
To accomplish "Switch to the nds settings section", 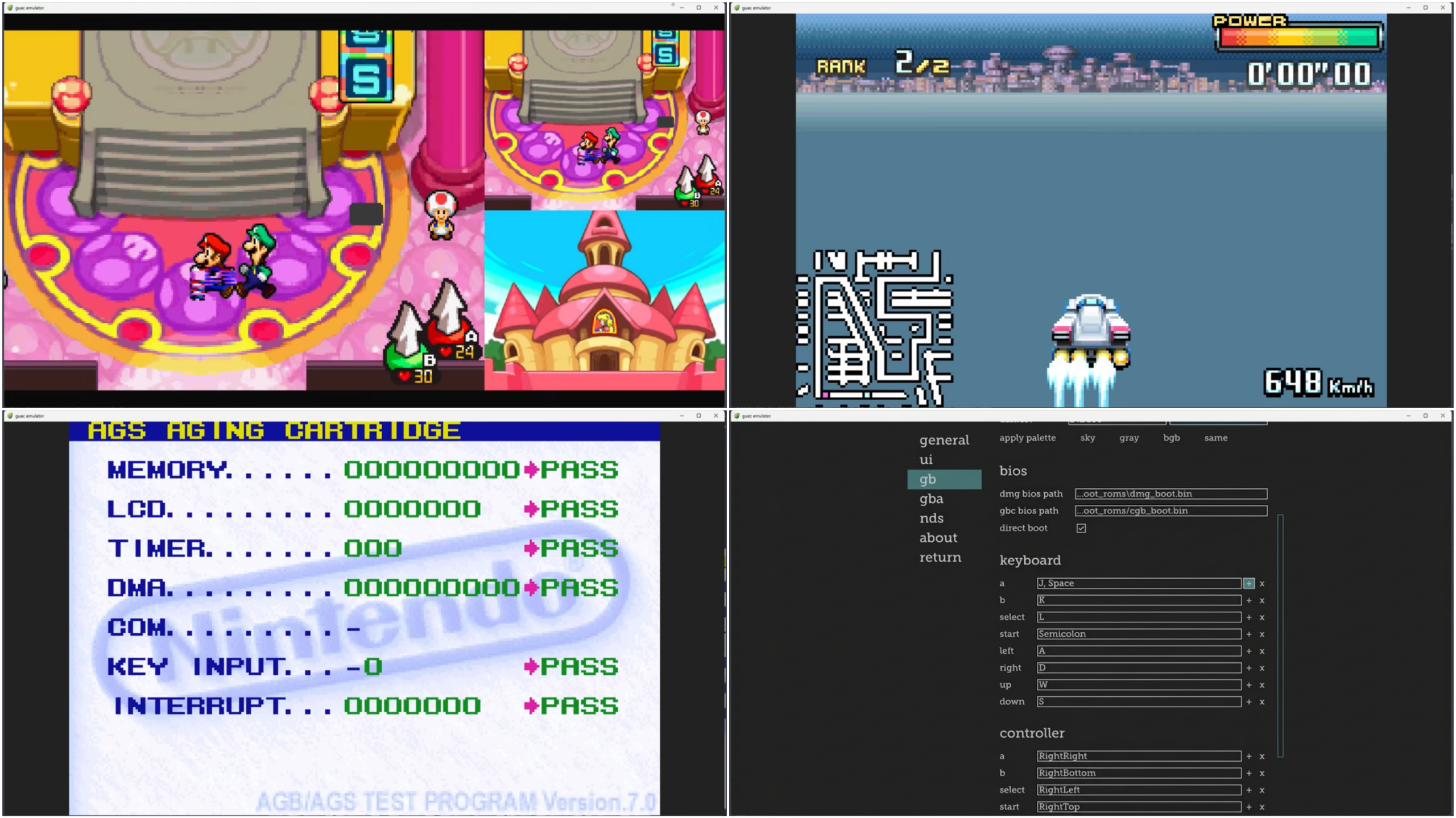I will point(931,518).
